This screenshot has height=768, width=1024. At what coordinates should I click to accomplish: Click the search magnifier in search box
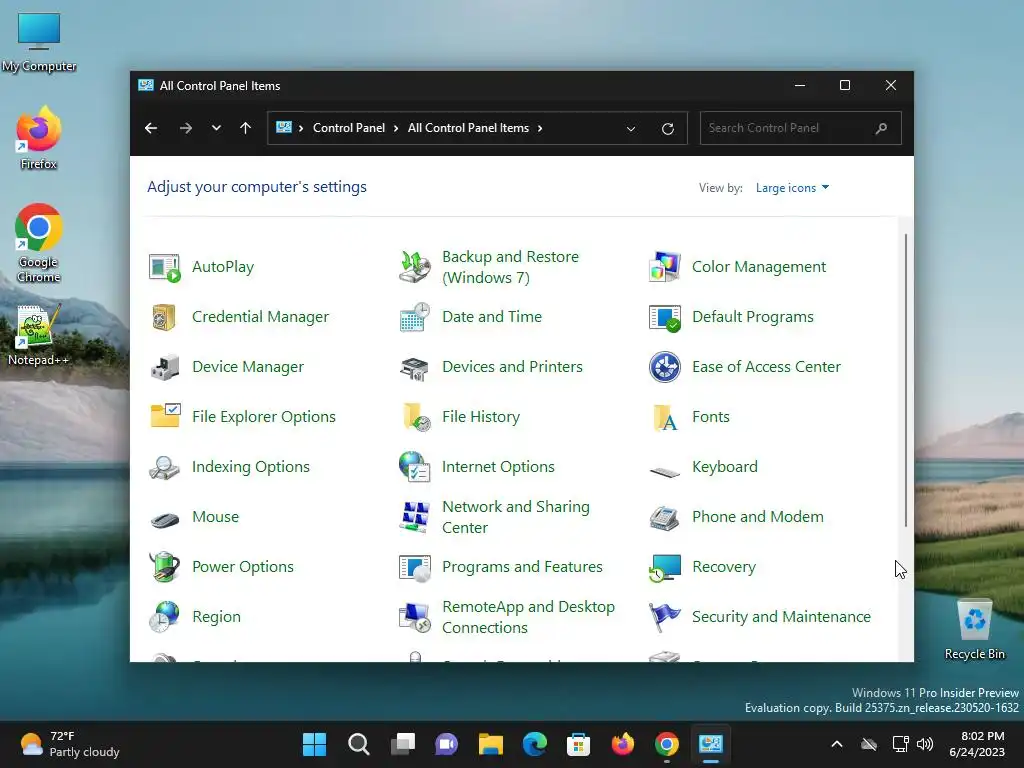pyautogui.click(x=881, y=128)
